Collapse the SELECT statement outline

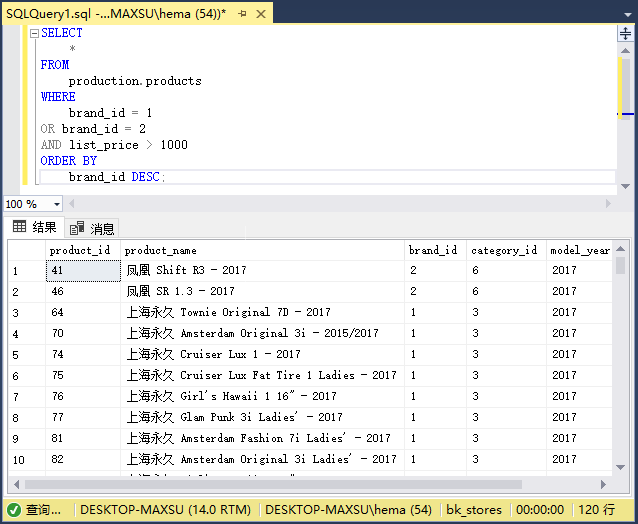35,33
